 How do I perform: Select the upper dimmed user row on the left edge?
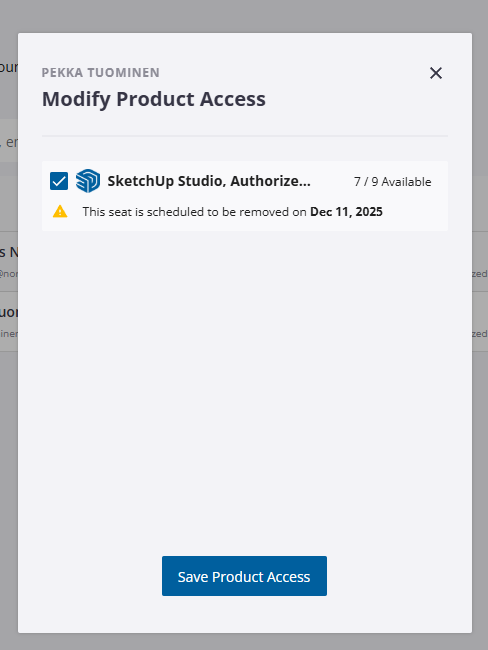pos(9,262)
